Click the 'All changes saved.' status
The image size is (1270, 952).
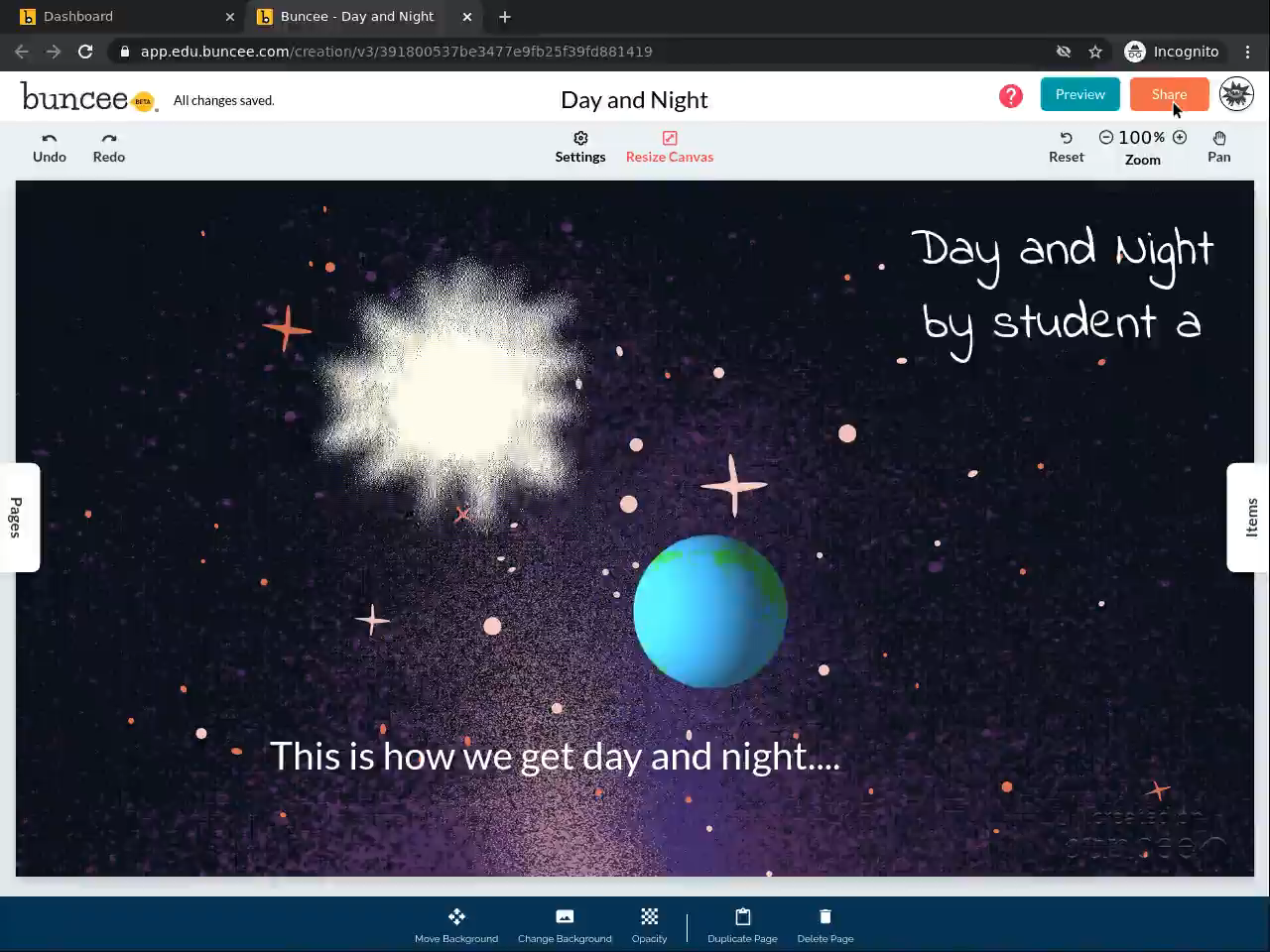point(224,100)
